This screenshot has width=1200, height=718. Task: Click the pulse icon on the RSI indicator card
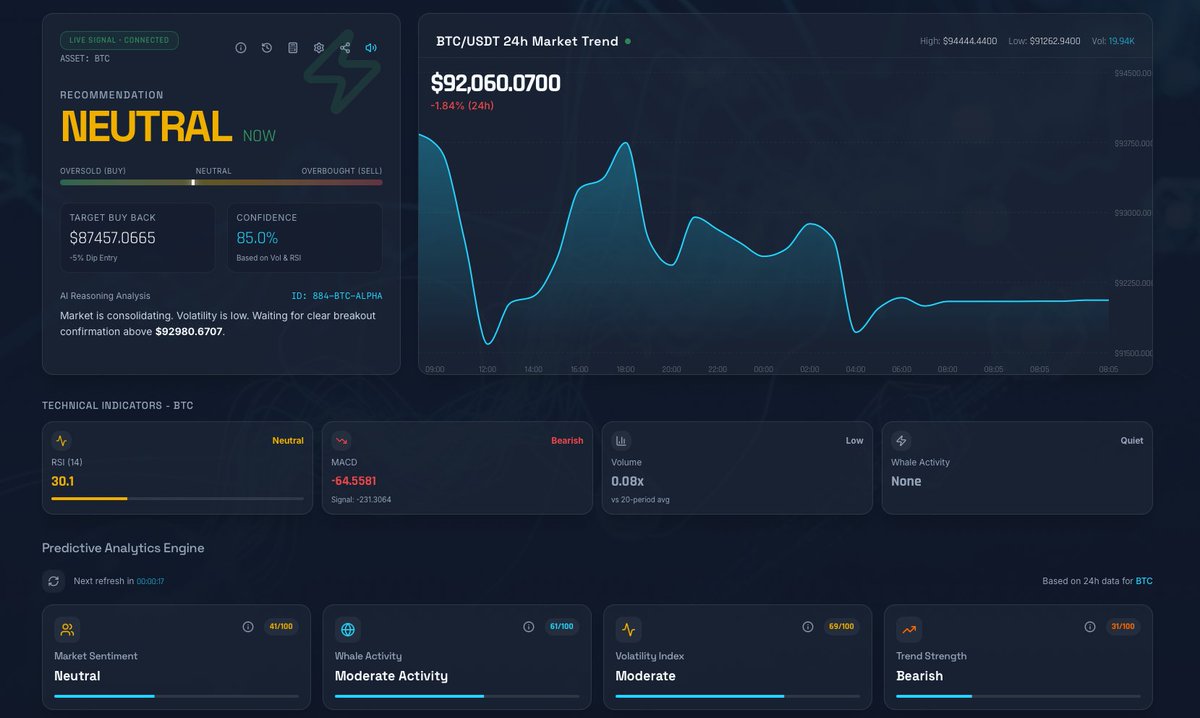click(61, 440)
